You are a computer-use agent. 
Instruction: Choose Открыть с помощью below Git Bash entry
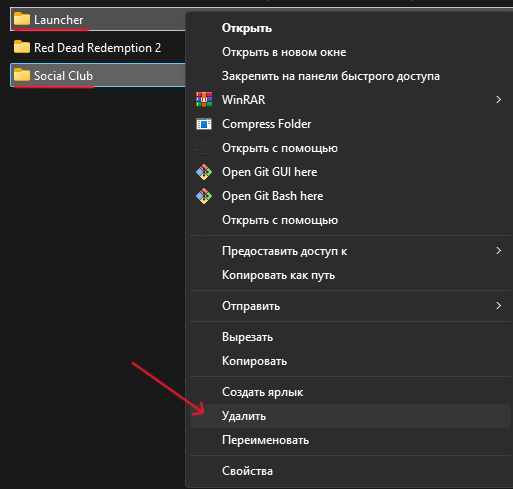click(x=350, y=220)
